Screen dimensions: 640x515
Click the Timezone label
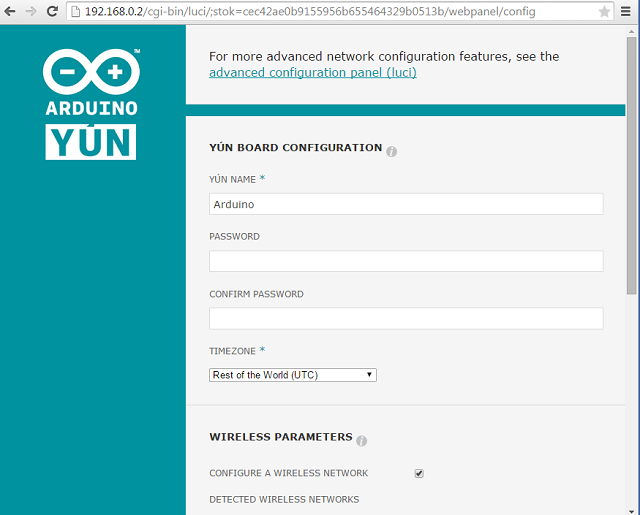click(x=232, y=351)
